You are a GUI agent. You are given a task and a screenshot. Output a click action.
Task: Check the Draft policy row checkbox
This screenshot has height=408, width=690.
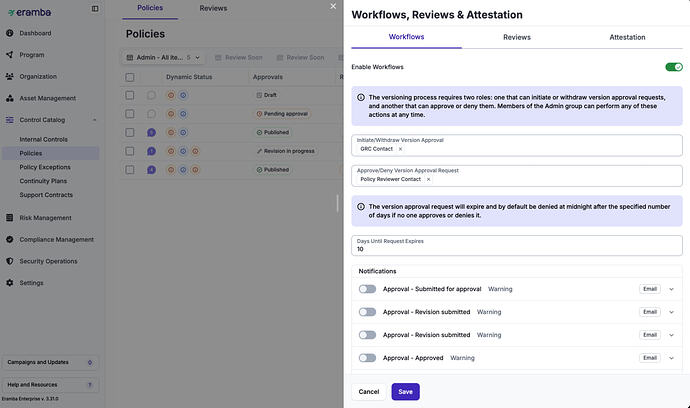pos(130,95)
